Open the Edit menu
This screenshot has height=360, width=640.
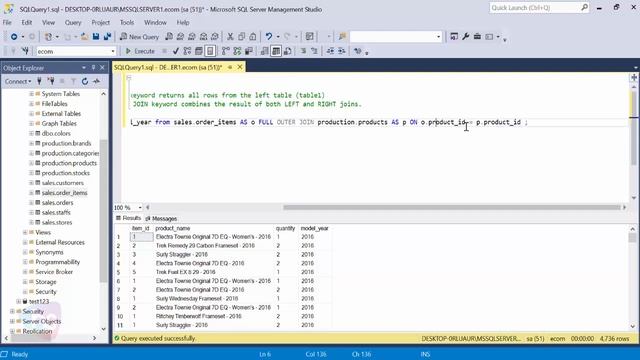click(x=27, y=22)
